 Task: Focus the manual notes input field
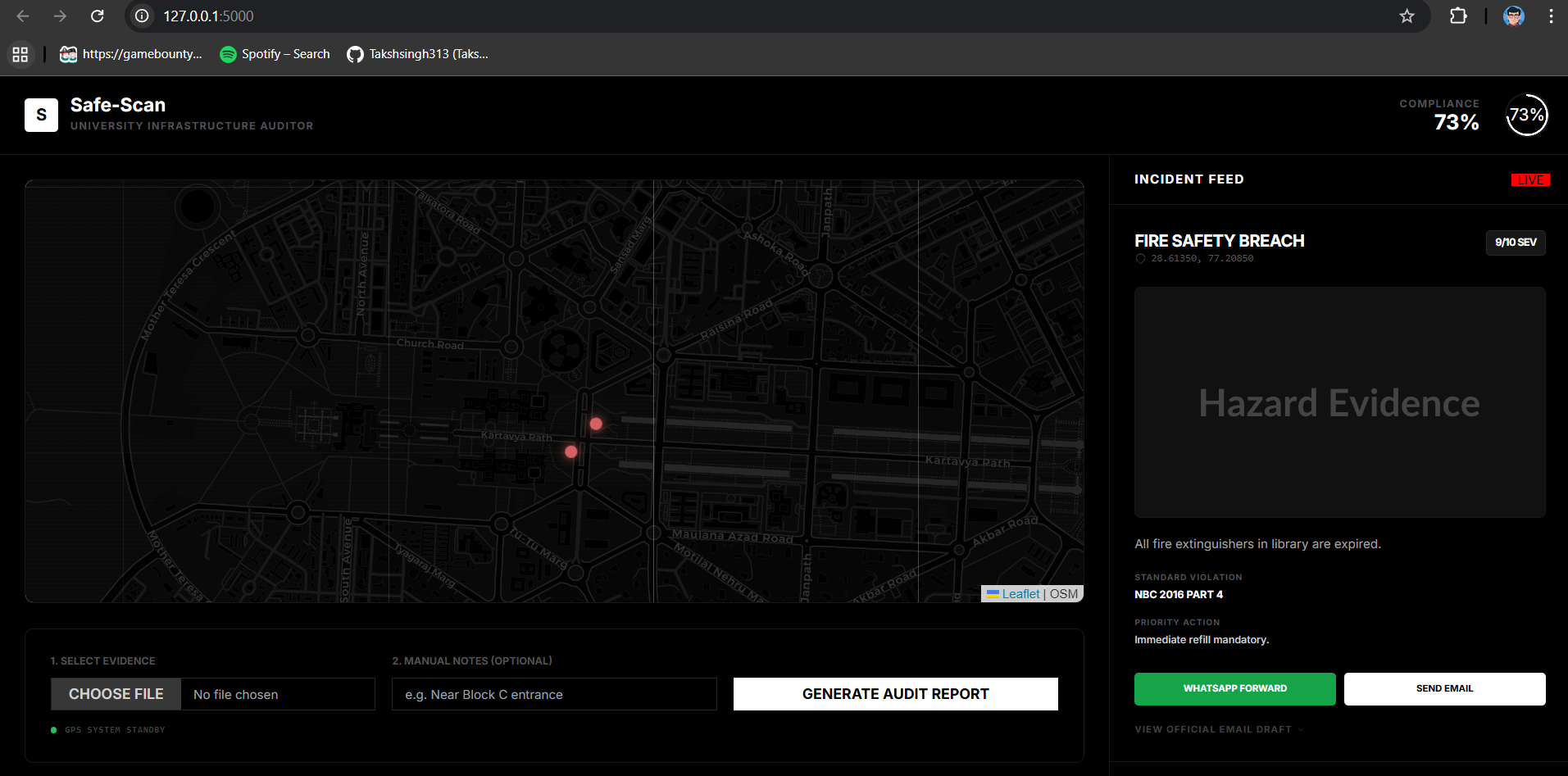[554, 694]
